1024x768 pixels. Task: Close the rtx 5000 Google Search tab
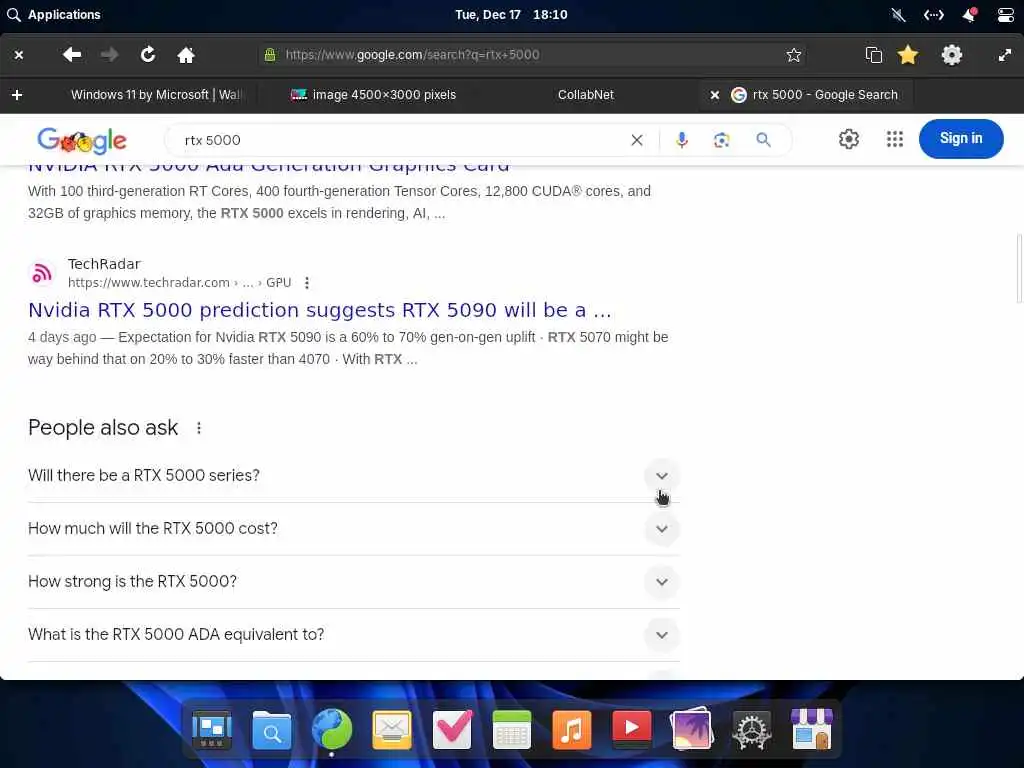pyautogui.click(x=714, y=95)
